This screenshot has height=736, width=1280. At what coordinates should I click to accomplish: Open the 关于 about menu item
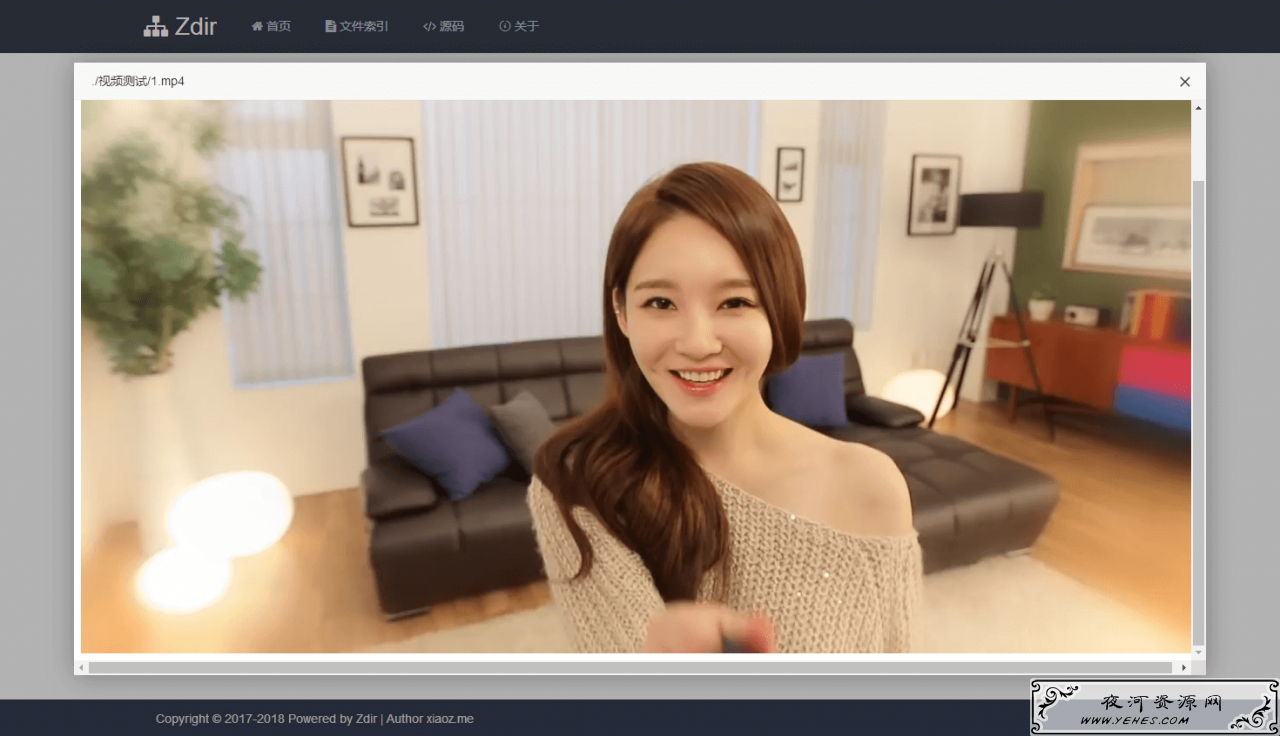point(519,26)
